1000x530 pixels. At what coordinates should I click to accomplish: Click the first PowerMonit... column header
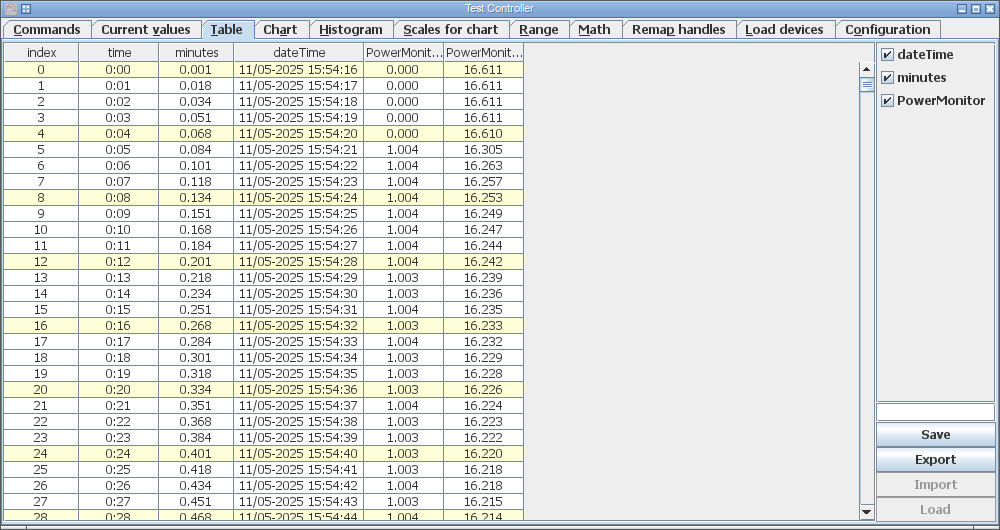tap(404, 53)
